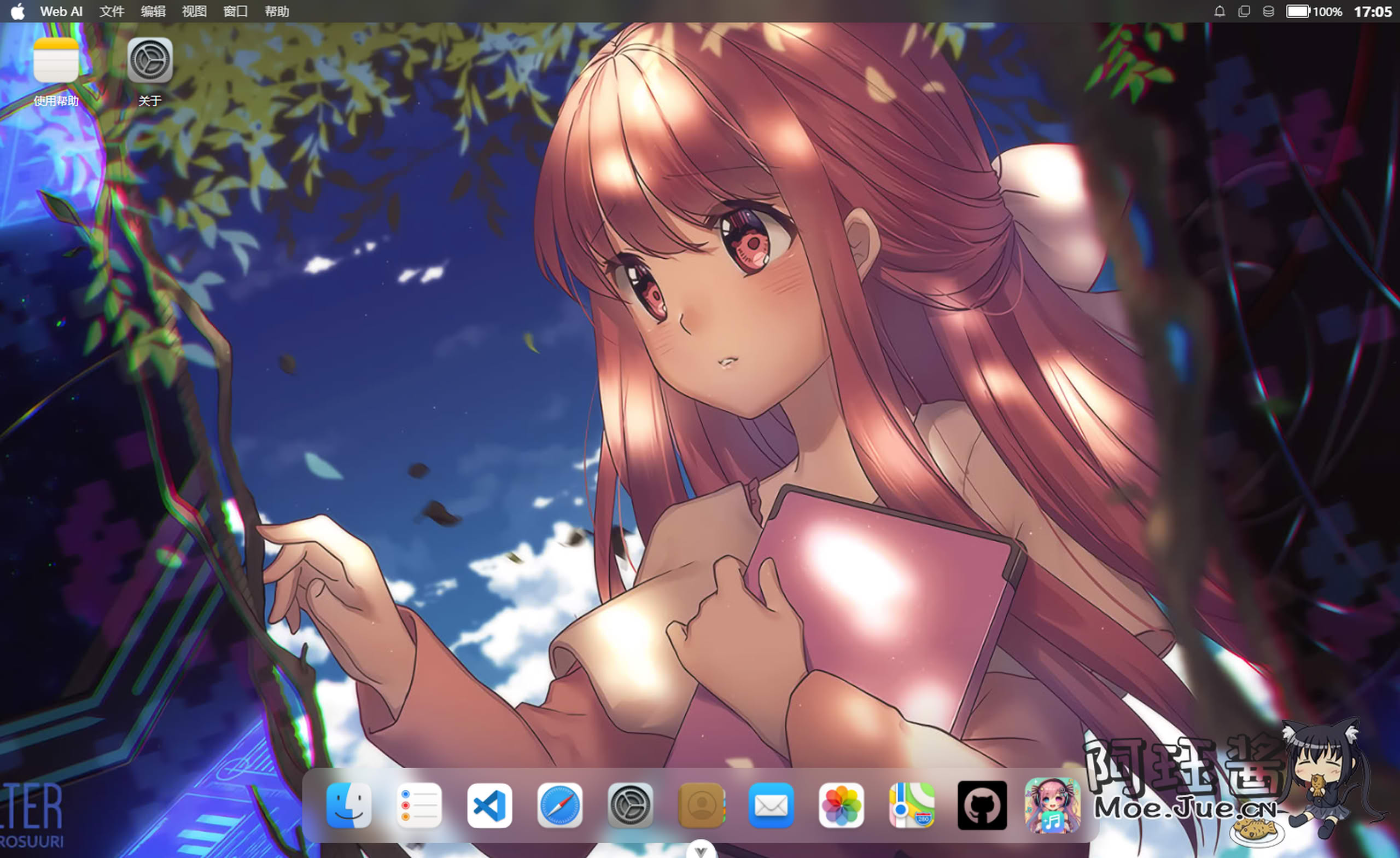The image size is (1400, 858).
Task: Click the 17:05 clock in menu bar
Action: click(x=1373, y=11)
